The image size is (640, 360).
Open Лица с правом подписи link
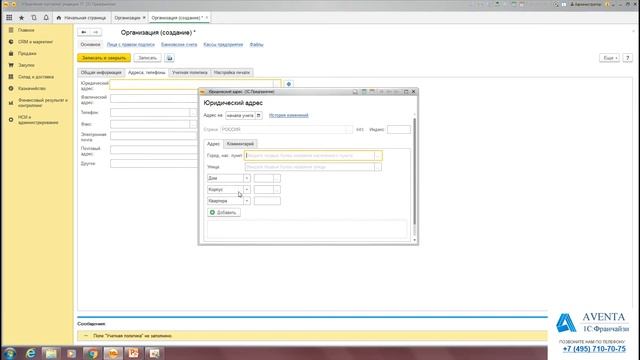pyautogui.click(x=131, y=44)
